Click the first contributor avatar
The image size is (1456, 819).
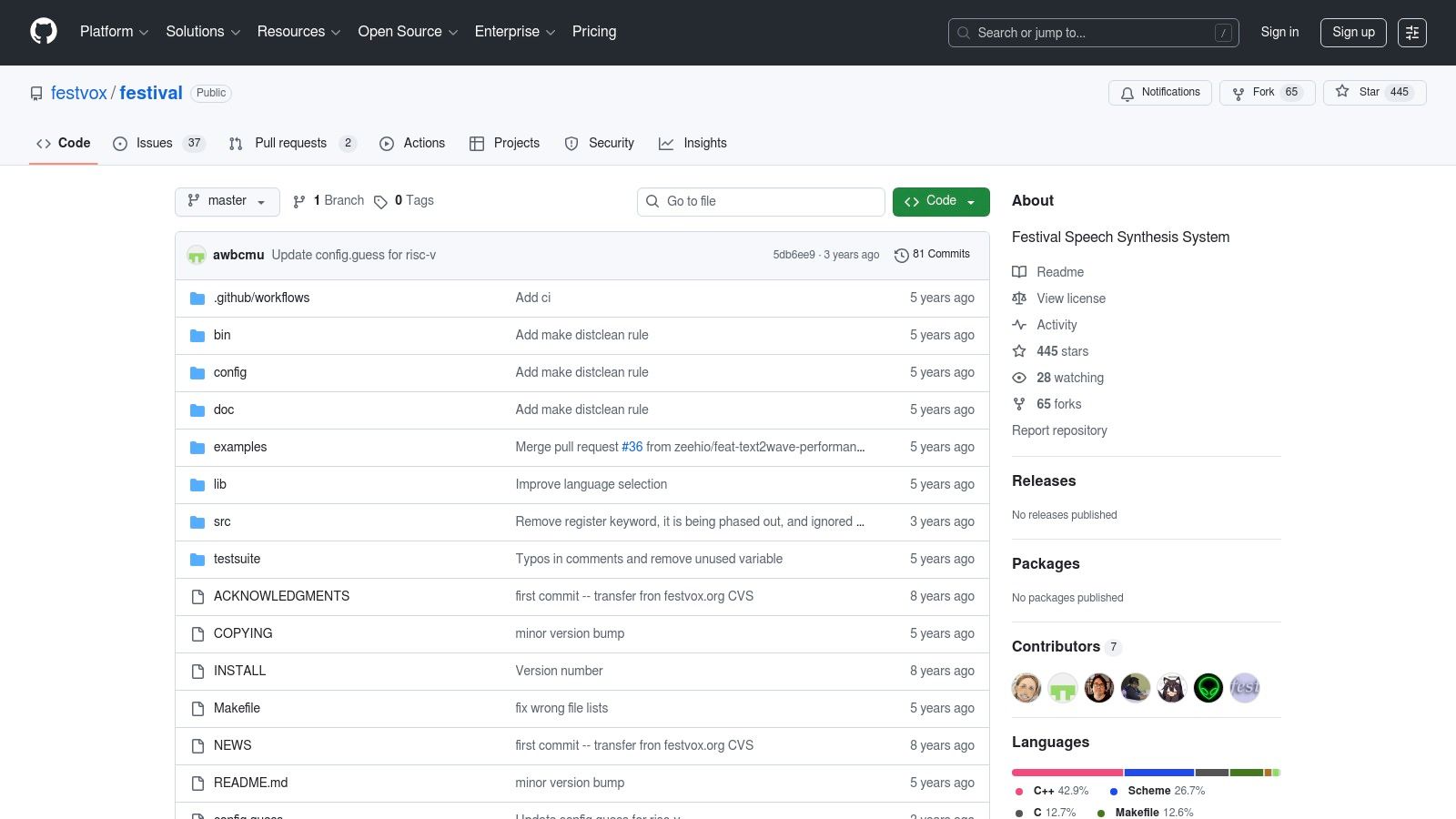pos(1026,688)
